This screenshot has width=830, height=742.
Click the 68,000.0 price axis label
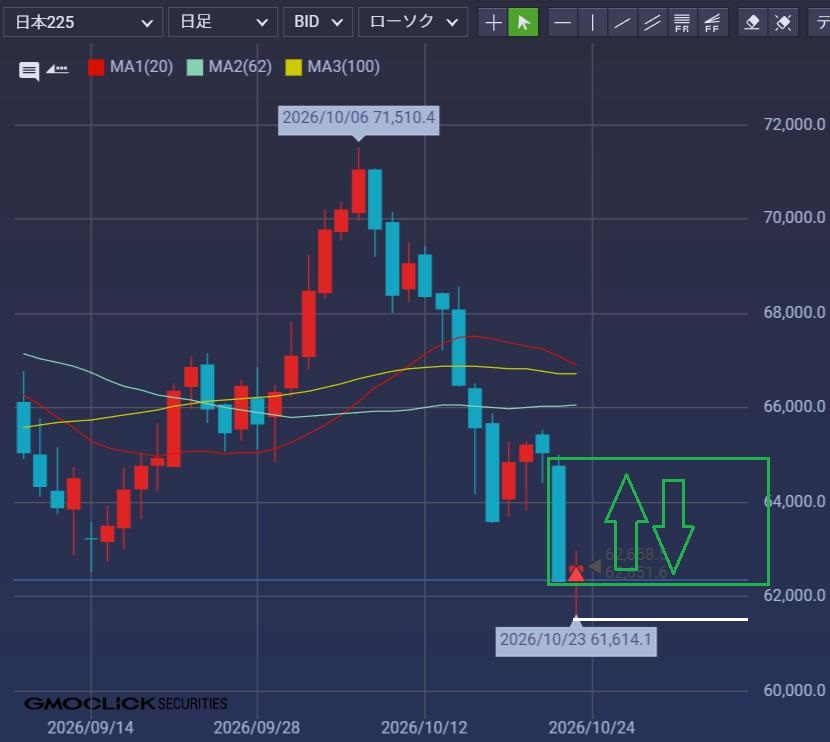794,312
